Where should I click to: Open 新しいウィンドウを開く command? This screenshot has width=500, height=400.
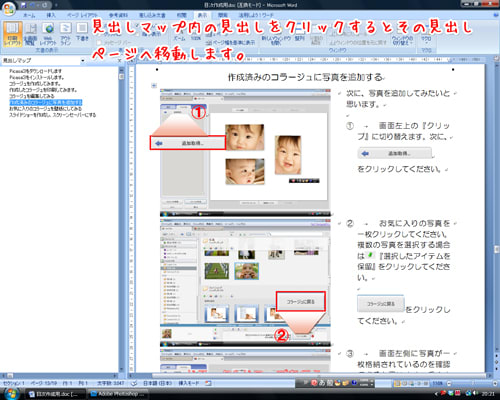pos(276,34)
